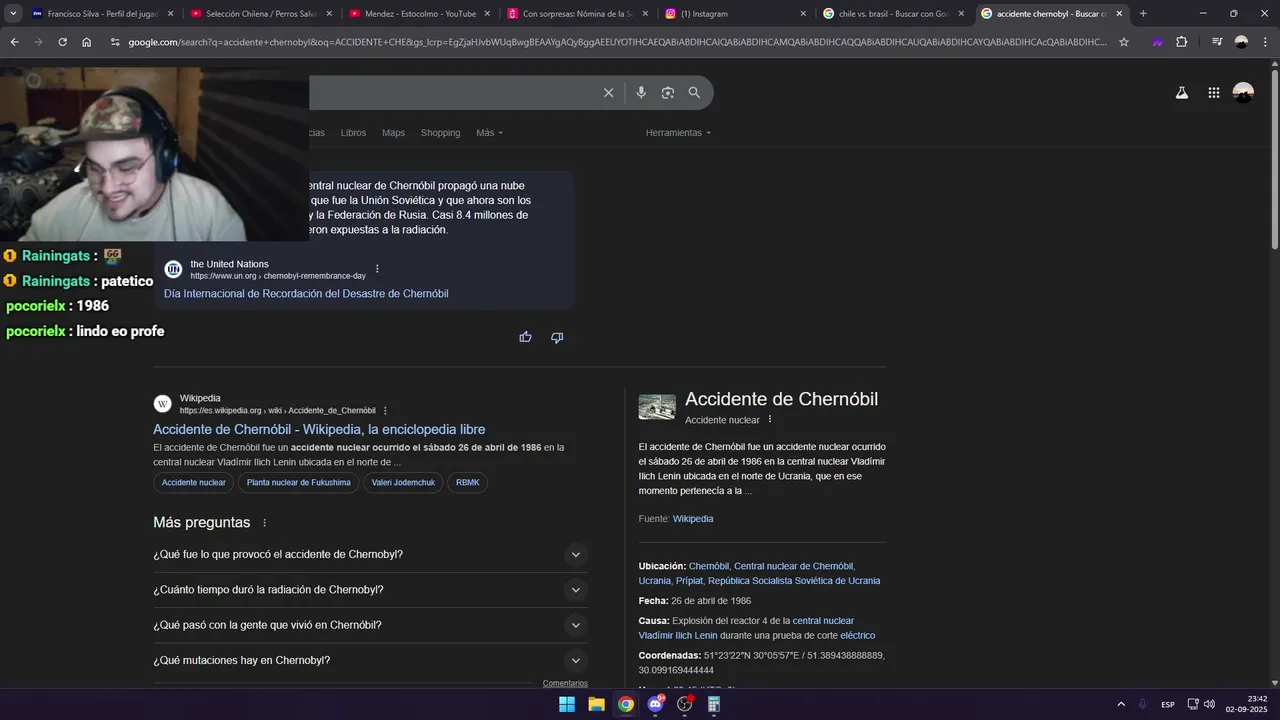Click the Valeri Jodemchuk chip
This screenshot has width=1280, height=720.
coord(403,483)
